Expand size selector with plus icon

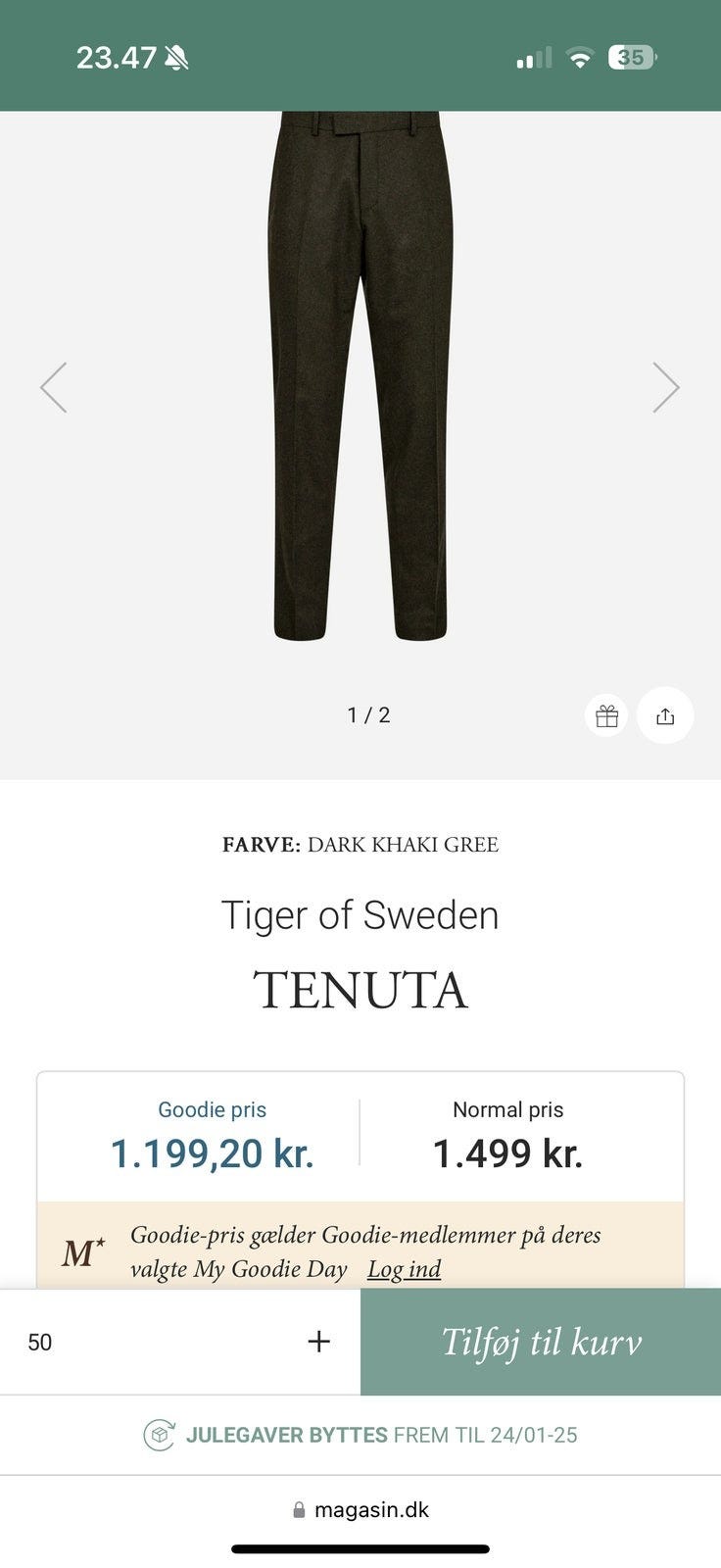coord(318,1342)
